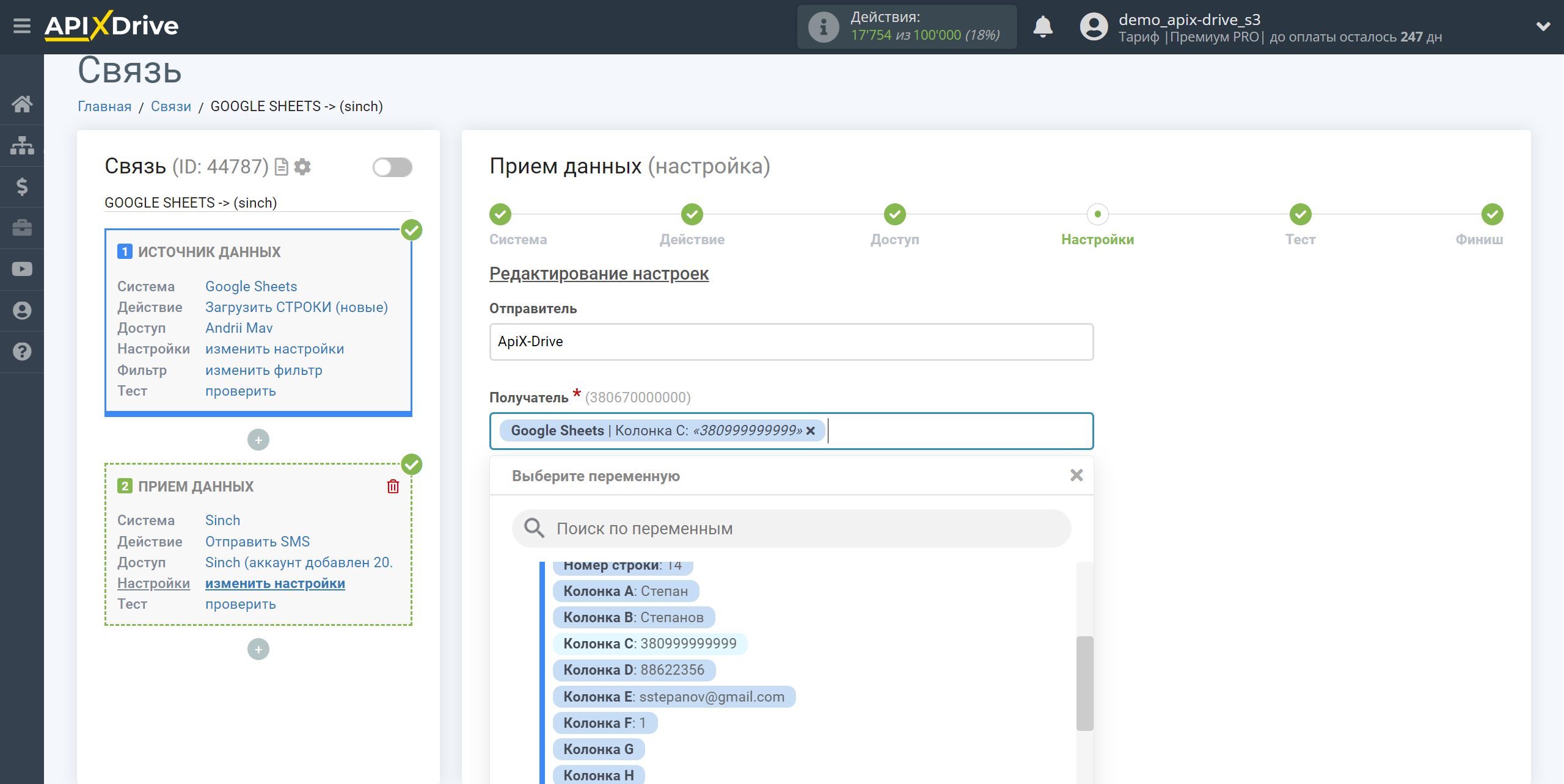Screen dimensions: 1564x784
Task: Click receiver проверить test link
Action: (241, 604)
